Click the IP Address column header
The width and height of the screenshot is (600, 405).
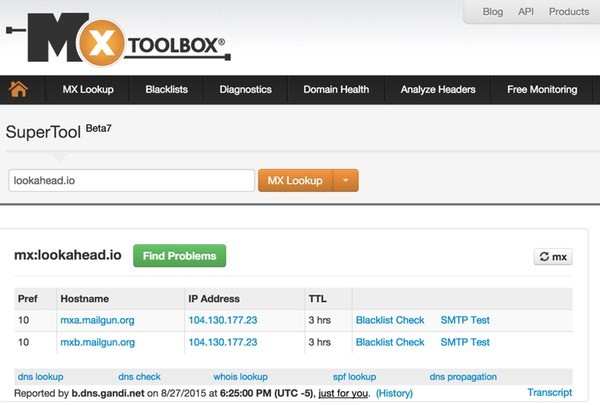[x=214, y=299]
